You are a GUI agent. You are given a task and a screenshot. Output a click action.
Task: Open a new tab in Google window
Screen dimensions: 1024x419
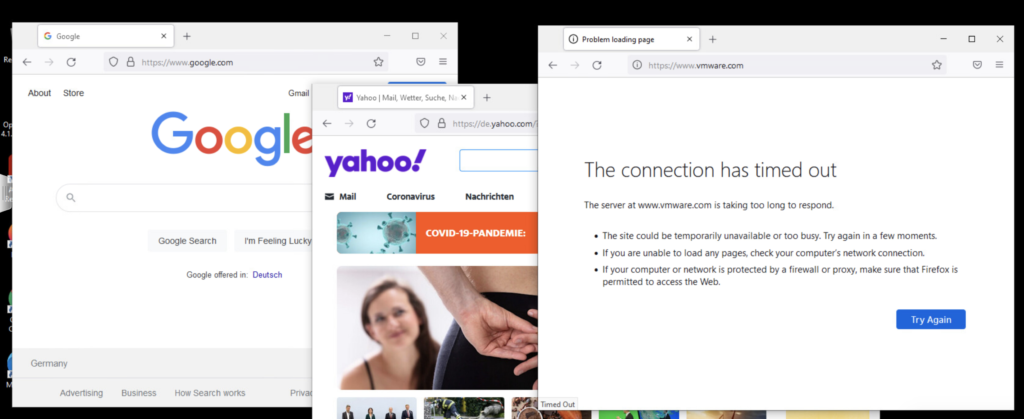187,37
